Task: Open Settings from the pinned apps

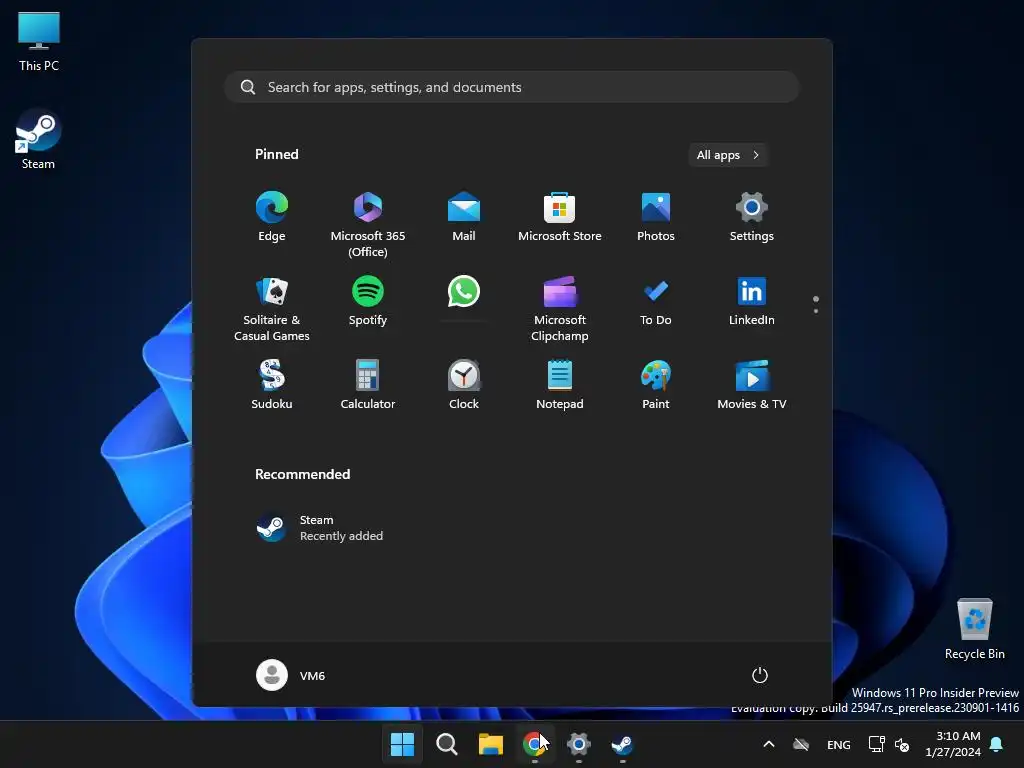Action: (752, 217)
